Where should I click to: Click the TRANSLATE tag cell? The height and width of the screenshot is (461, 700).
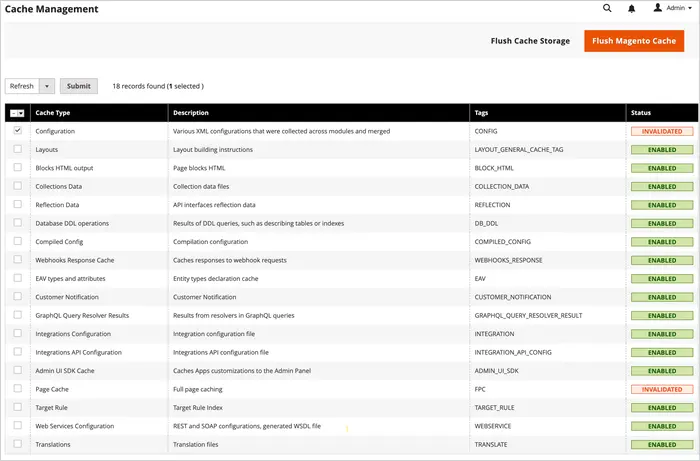coord(491,444)
